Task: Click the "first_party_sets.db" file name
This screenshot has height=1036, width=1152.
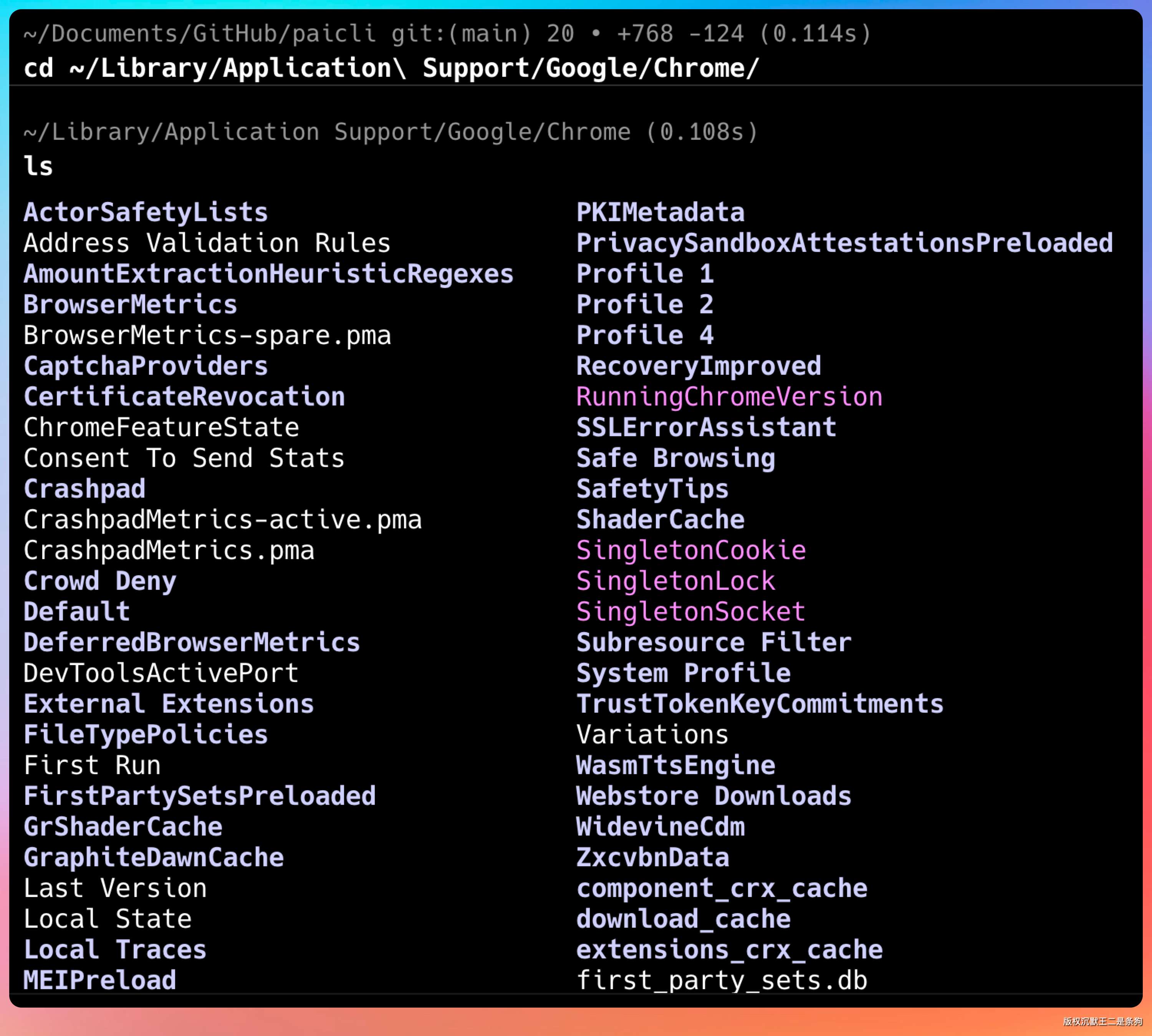Action: coord(722,981)
